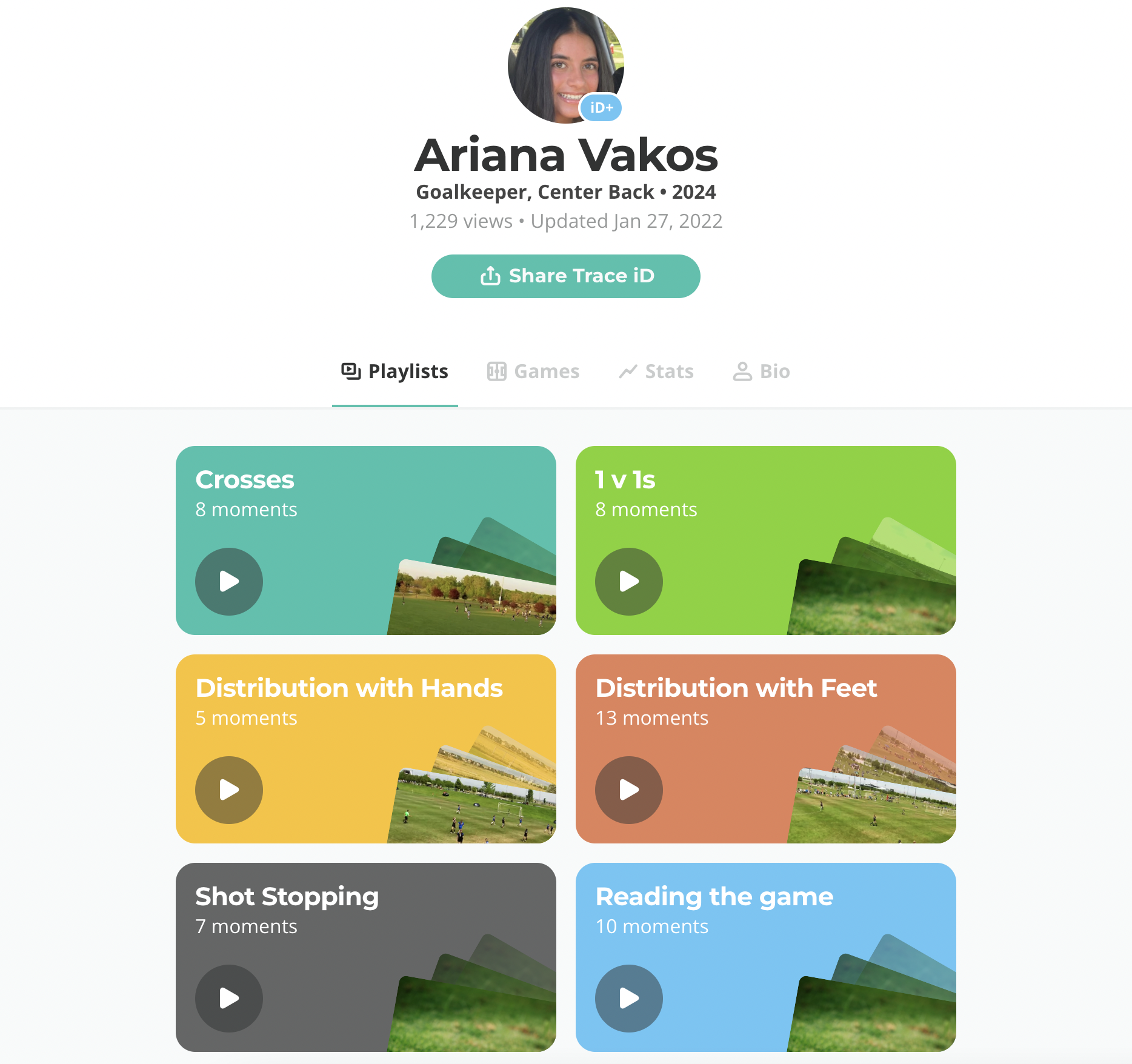Click the Shot Stopping card title

[287, 897]
